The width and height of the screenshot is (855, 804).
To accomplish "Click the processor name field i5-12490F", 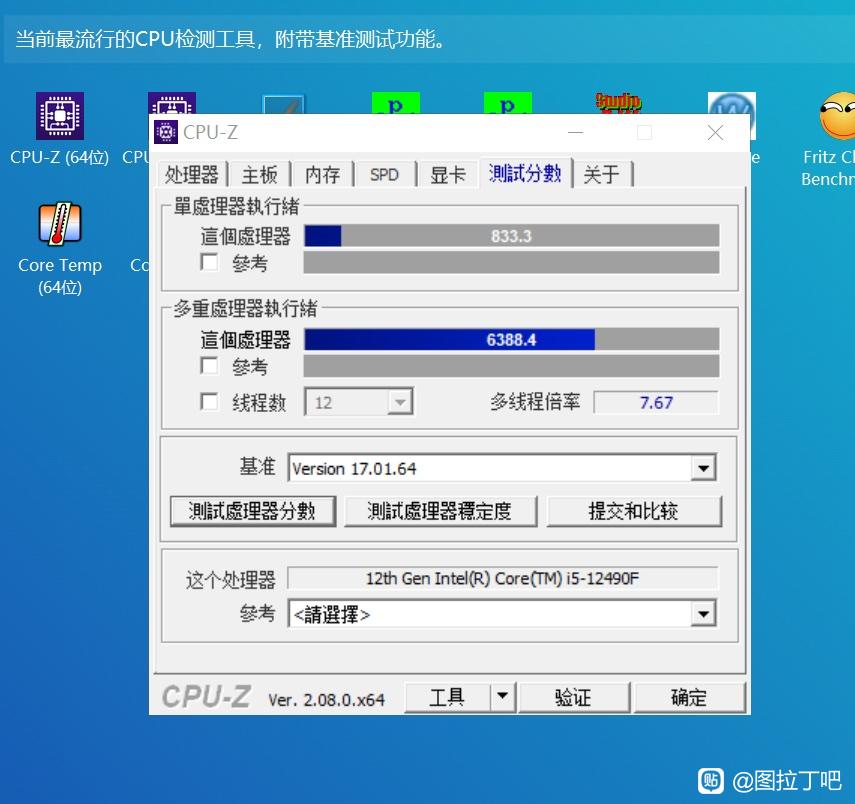I will pyautogui.click(x=502, y=578).
